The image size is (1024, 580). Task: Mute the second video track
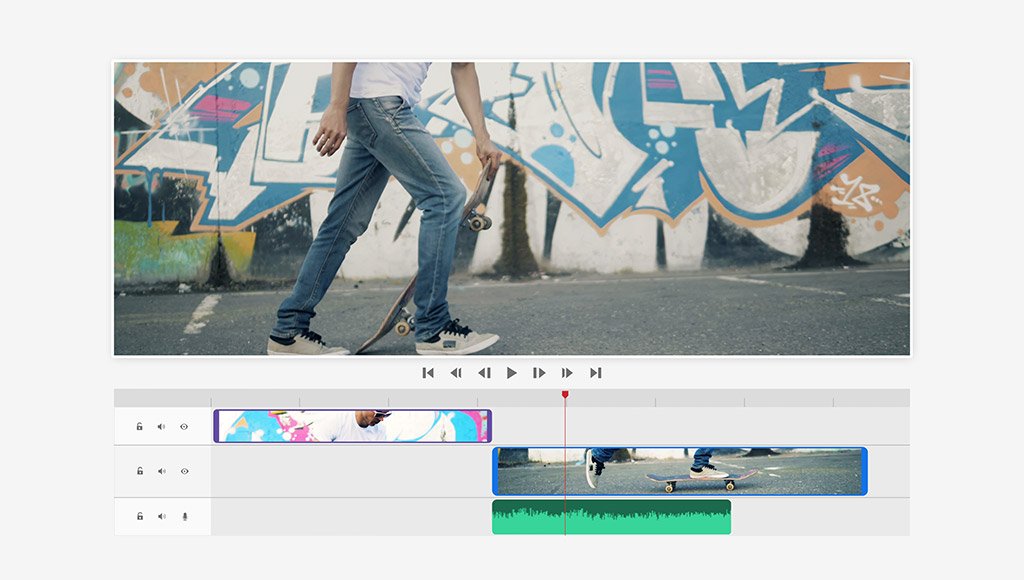[161, 470]
